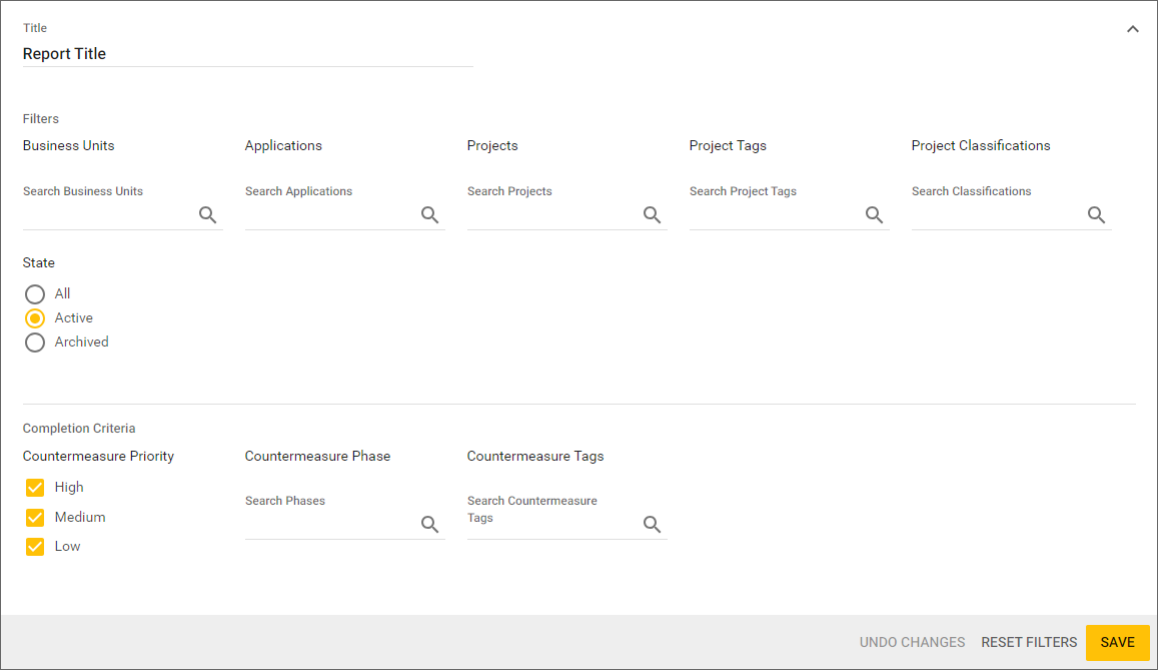Click the Project Tags search magnifier icon

coord(874,215)
